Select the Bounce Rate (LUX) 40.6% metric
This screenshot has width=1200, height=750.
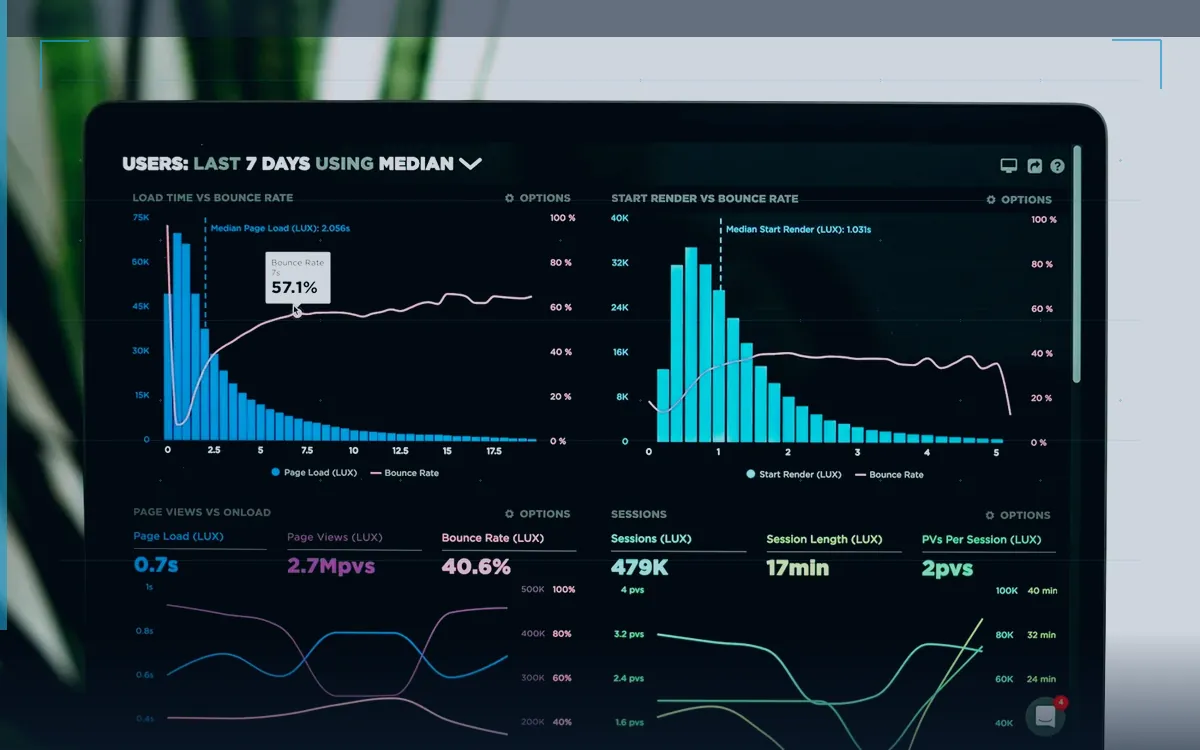coord(509,555)
